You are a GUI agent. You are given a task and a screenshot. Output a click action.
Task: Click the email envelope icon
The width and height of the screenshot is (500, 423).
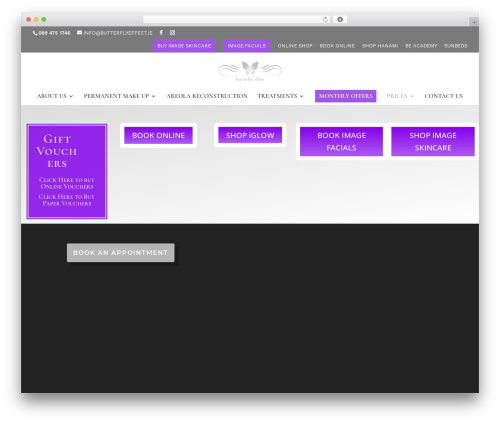pyautogui.click(x=79, y=33)
